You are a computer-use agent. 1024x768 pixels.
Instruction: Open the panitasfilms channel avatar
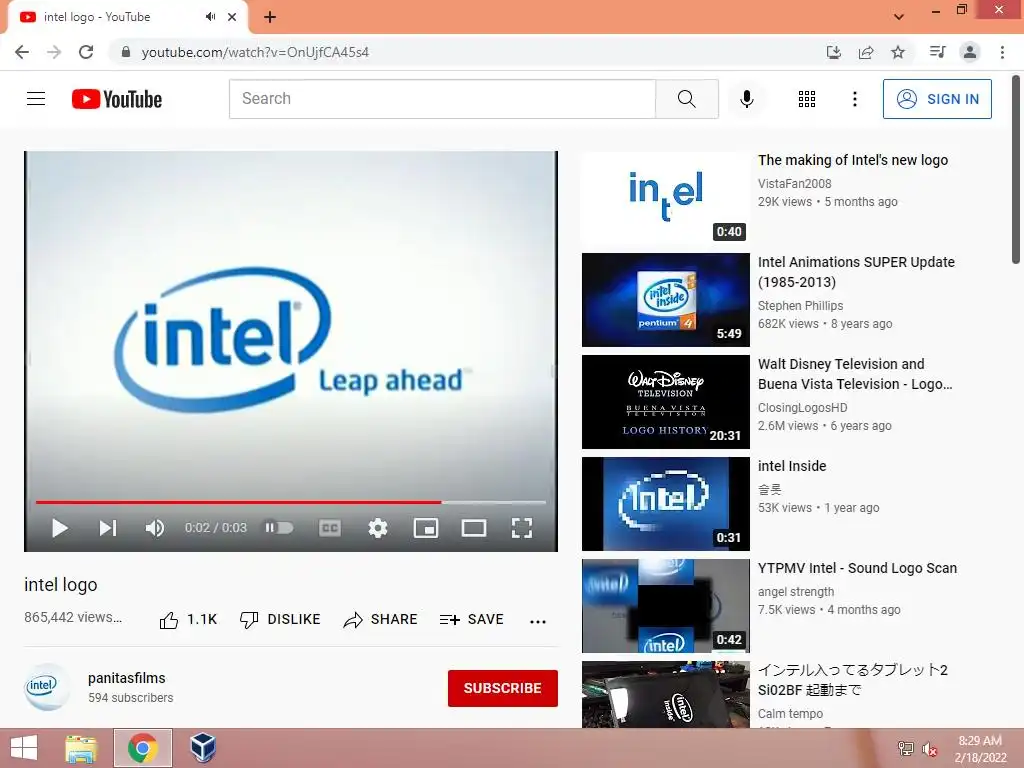click(x=47, y=686)
